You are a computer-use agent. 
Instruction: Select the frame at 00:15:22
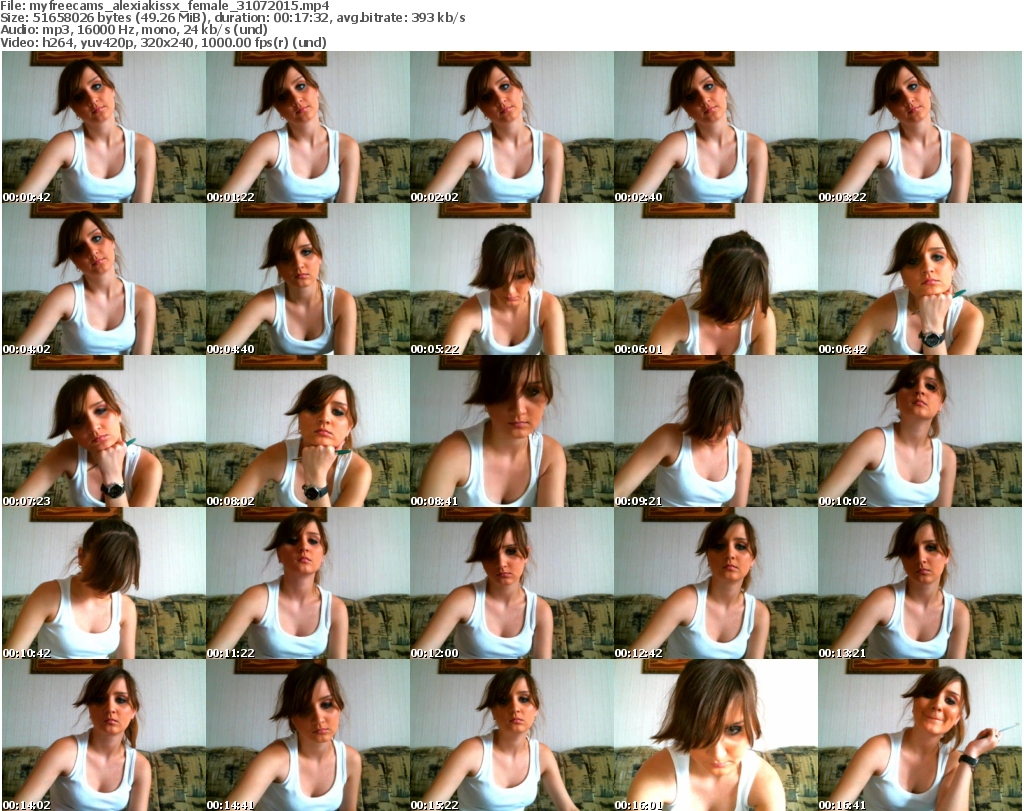(x=512, y=735)
